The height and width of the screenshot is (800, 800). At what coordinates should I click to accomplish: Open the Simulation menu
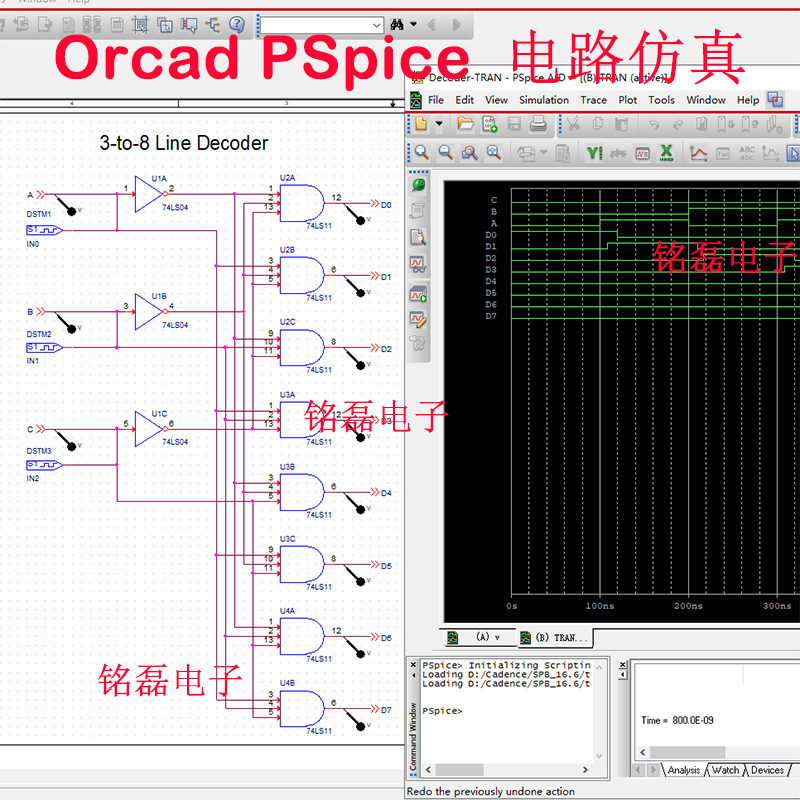(544, 100)
